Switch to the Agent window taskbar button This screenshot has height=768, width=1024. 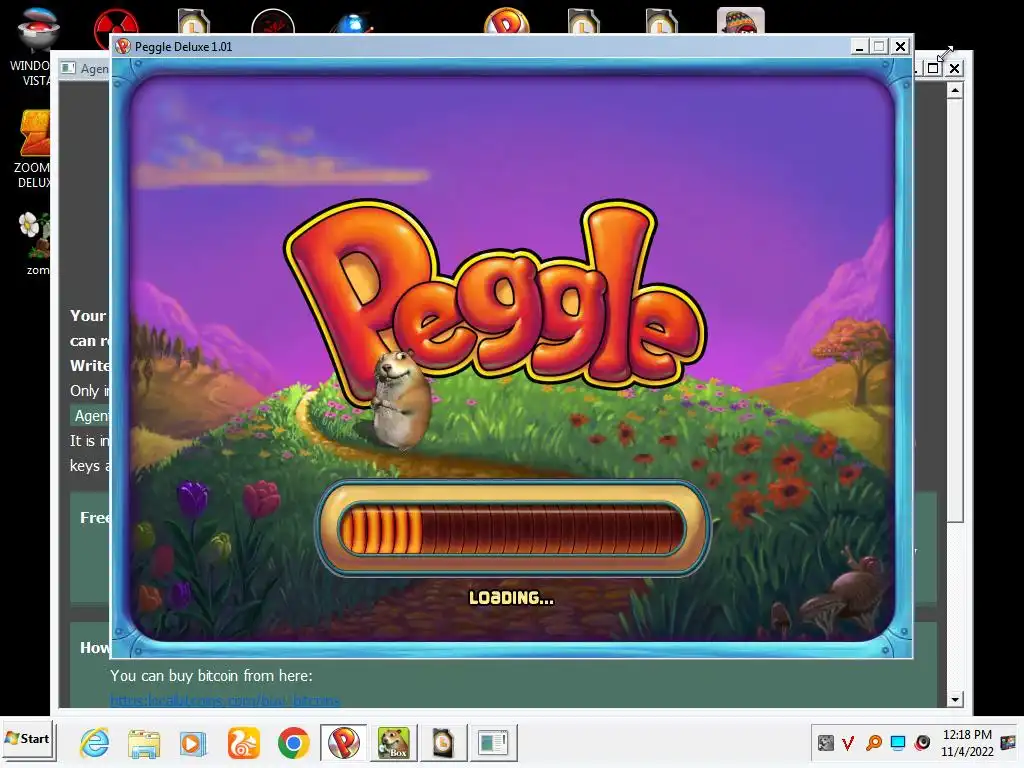[493, 743]
